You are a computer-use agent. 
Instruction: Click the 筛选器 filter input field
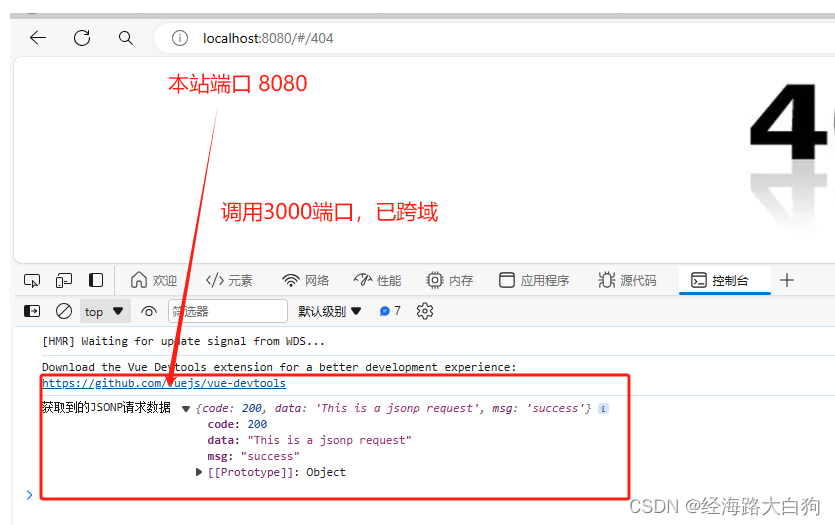tap(227, 311)
